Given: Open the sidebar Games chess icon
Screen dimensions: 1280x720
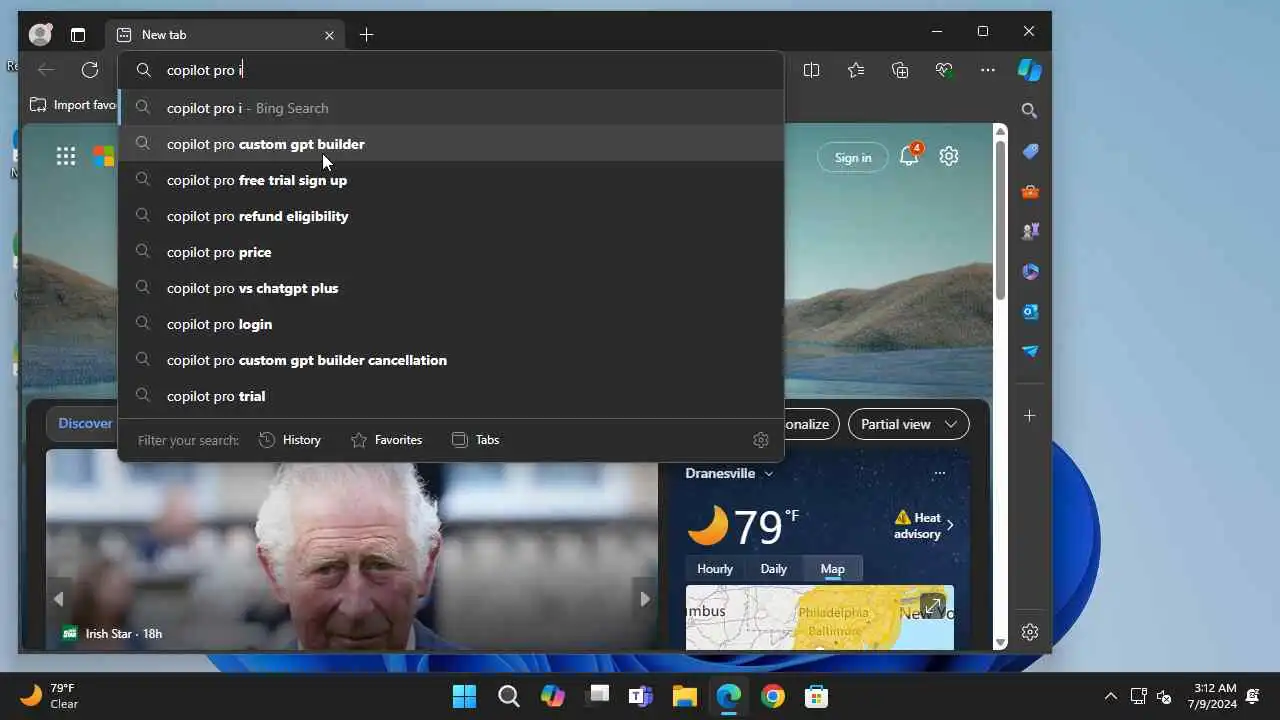Looking at the screenshot, I should click(x=1030, y=231).
